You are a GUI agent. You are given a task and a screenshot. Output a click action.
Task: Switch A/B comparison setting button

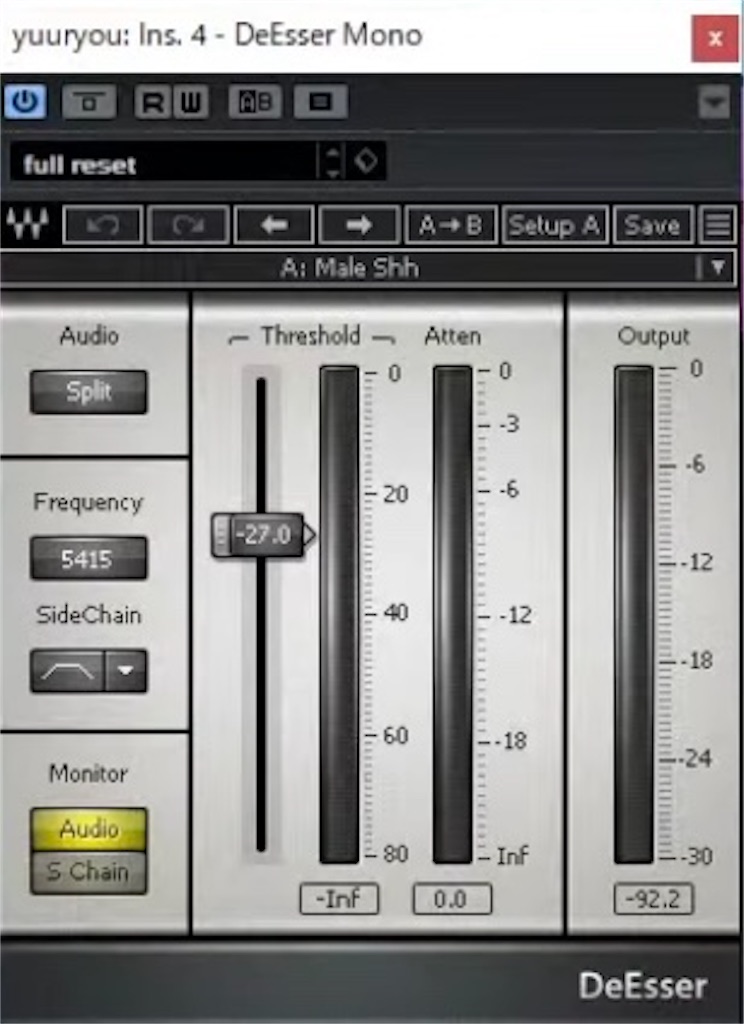[x=255, y=101]
